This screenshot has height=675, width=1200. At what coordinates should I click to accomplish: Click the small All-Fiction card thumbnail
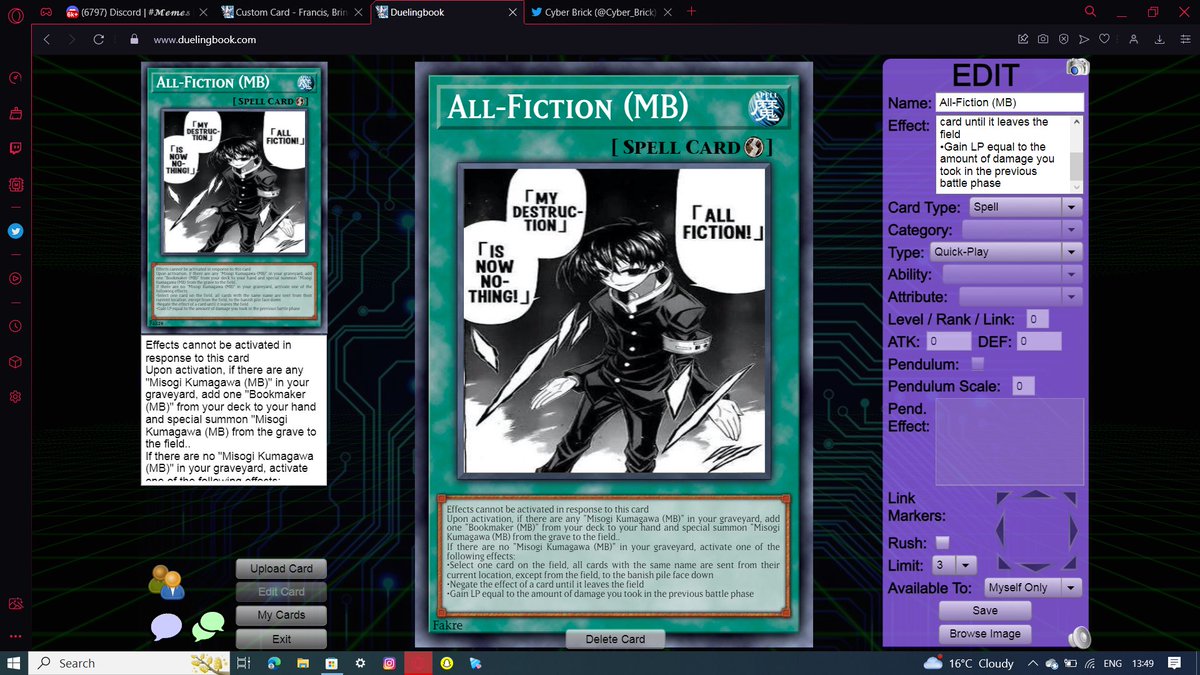(234, 197)
